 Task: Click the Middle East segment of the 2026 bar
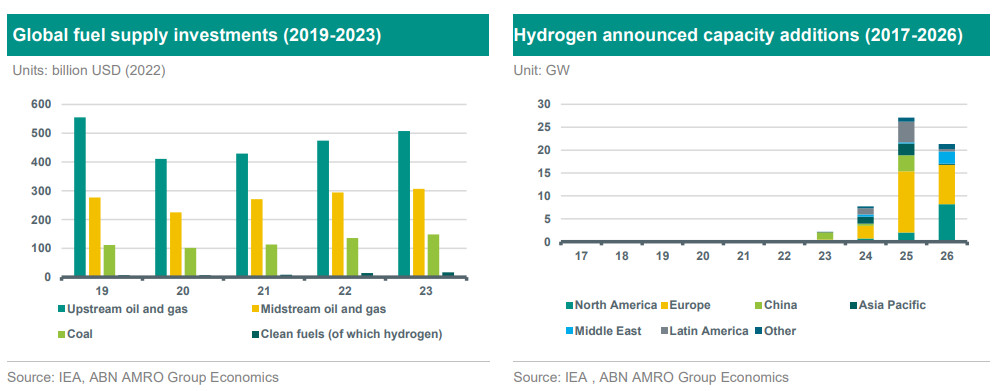coord(947,158)
